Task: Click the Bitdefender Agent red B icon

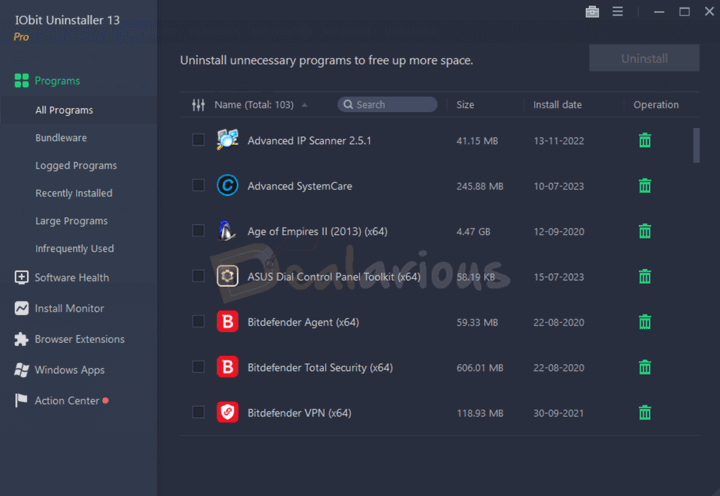Action: (227, 321)
